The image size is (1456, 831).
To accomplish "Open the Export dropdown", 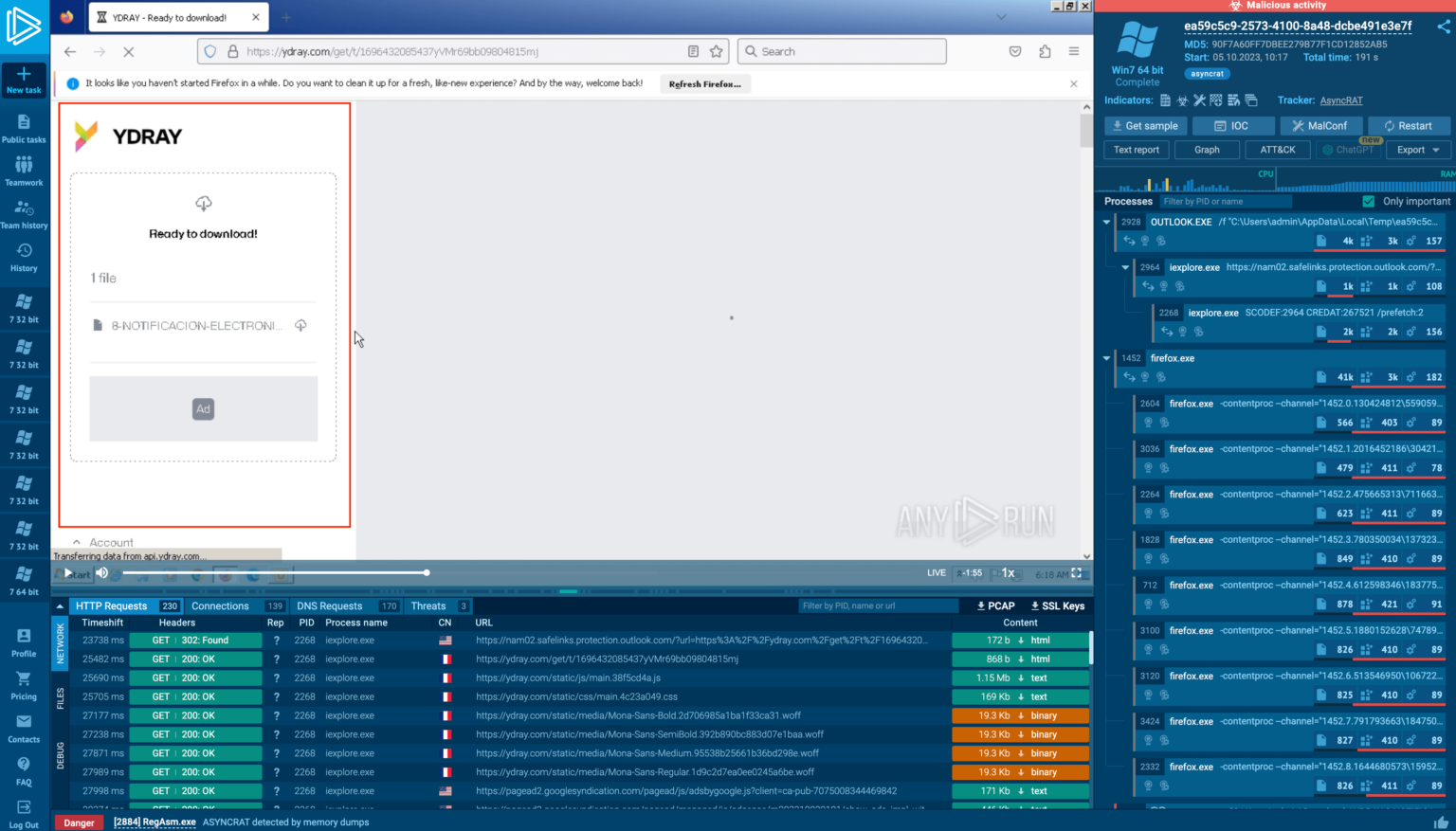I will coord(1418,150).
